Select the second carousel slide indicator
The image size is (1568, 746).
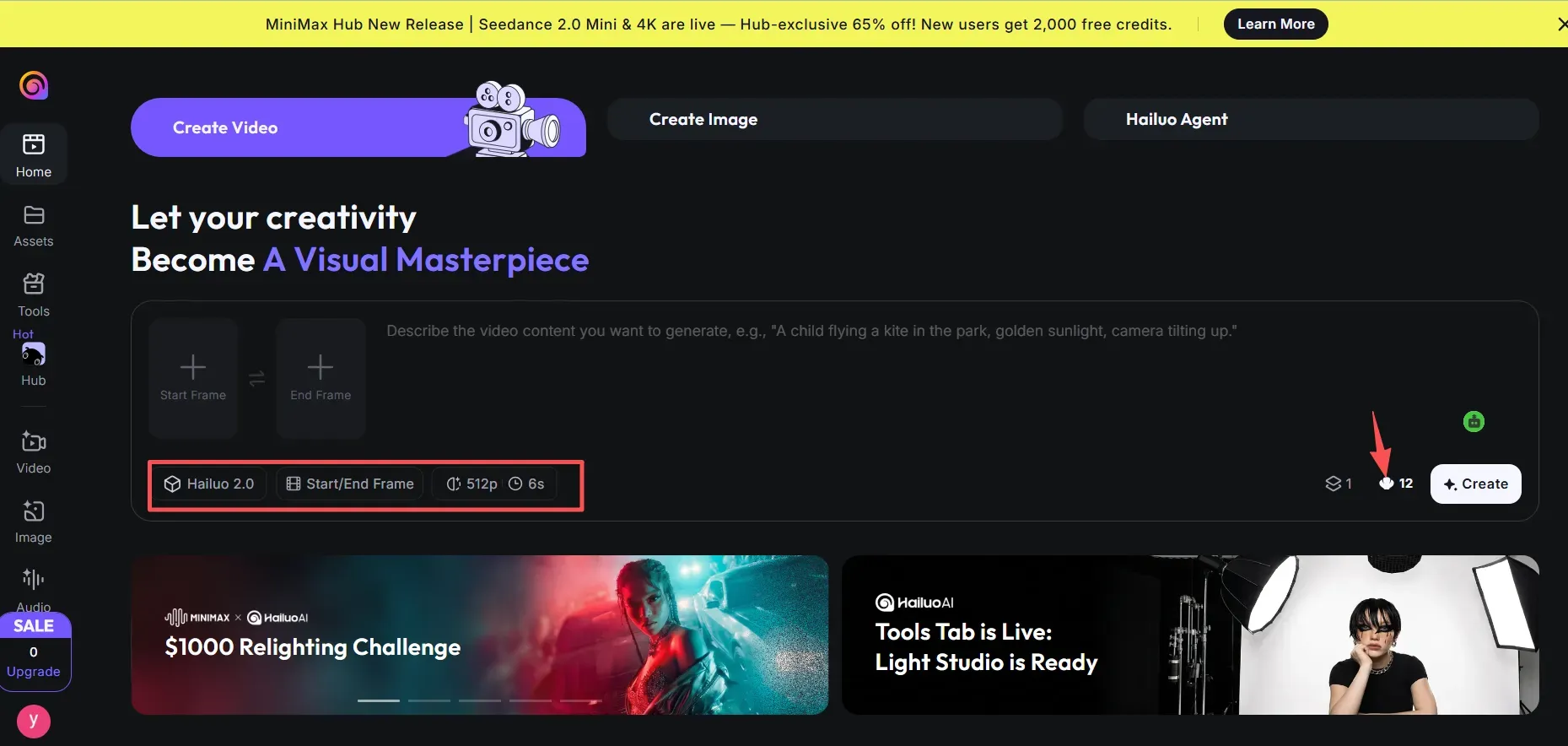(x=429, y=700)
